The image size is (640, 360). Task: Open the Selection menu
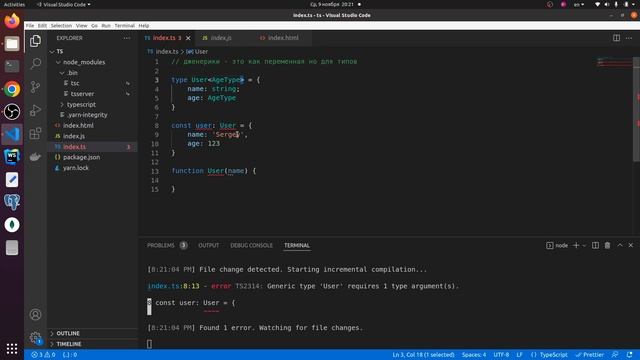point(61,25)
